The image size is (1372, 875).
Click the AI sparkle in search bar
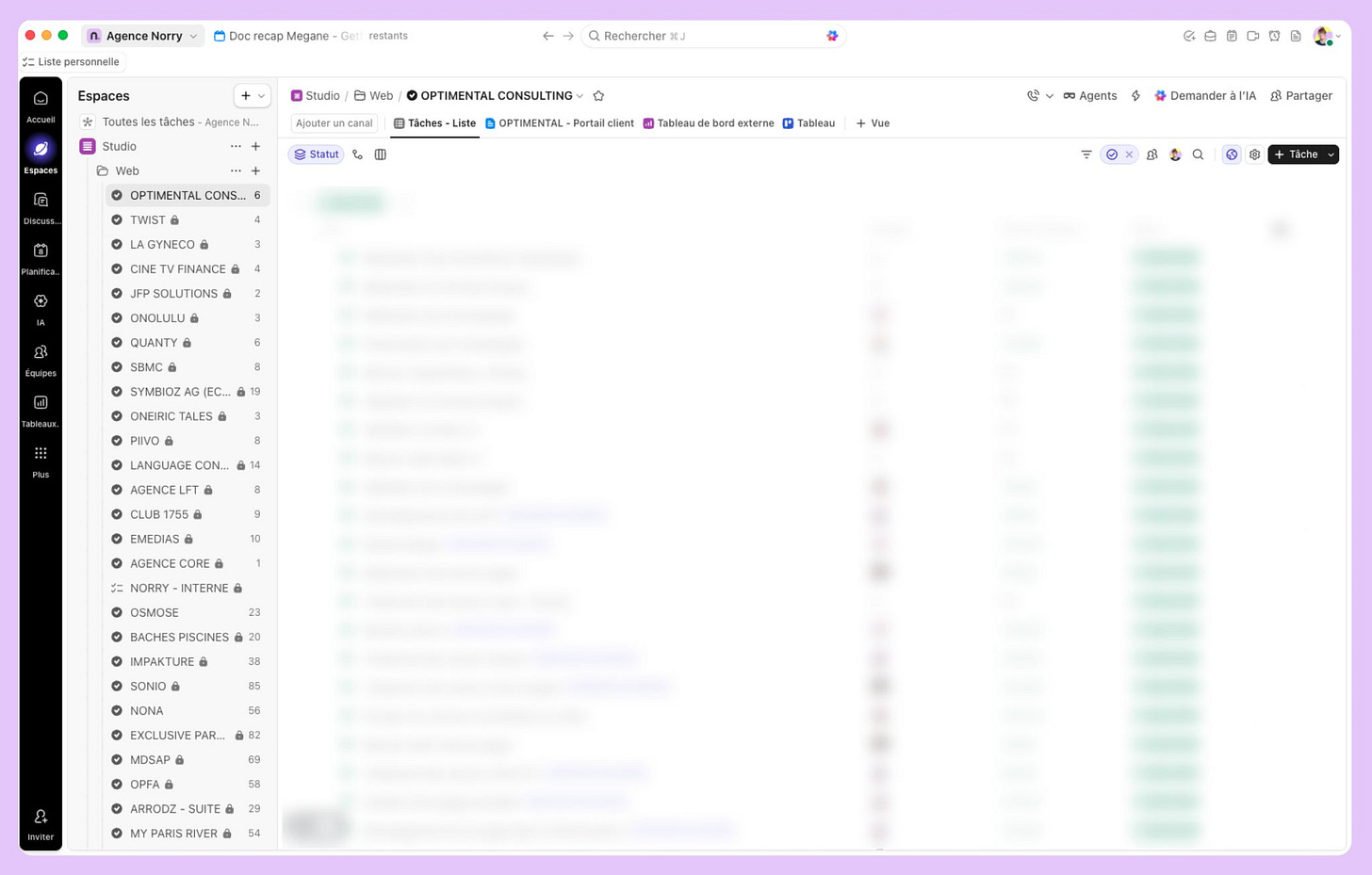(x=832, y=36)
